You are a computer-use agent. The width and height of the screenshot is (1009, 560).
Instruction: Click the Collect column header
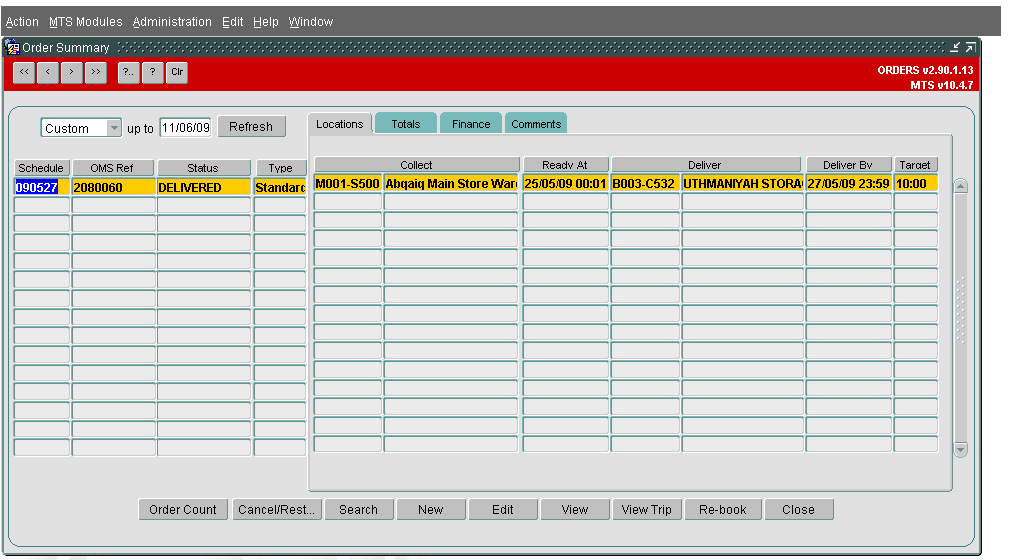416,165
